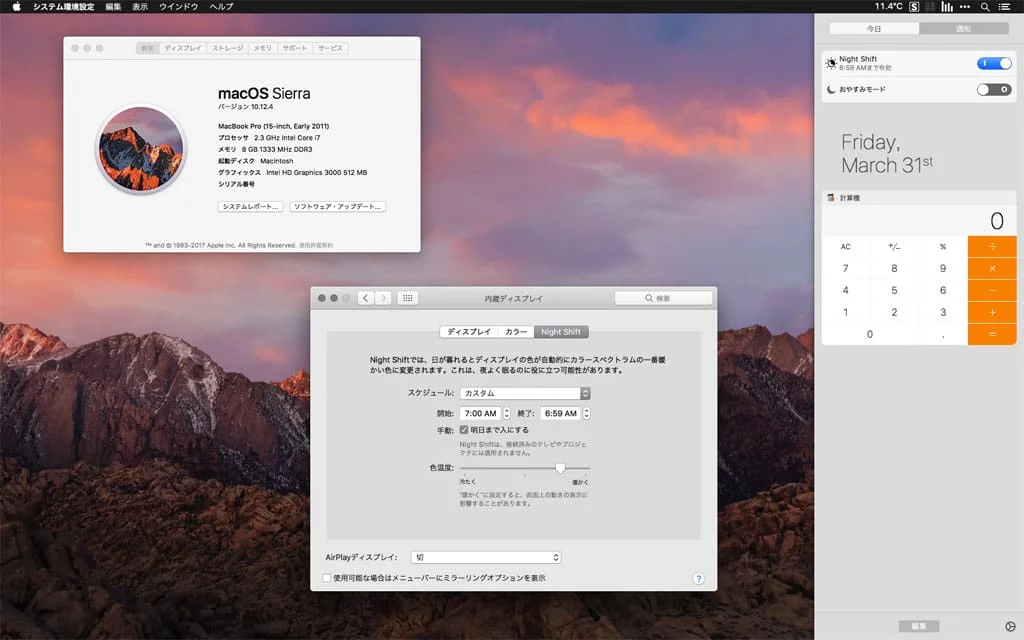The width and height of the screenshot is (1024, 640).
Task: Click the three dots menu bar icon
Action: pos(965,7)
